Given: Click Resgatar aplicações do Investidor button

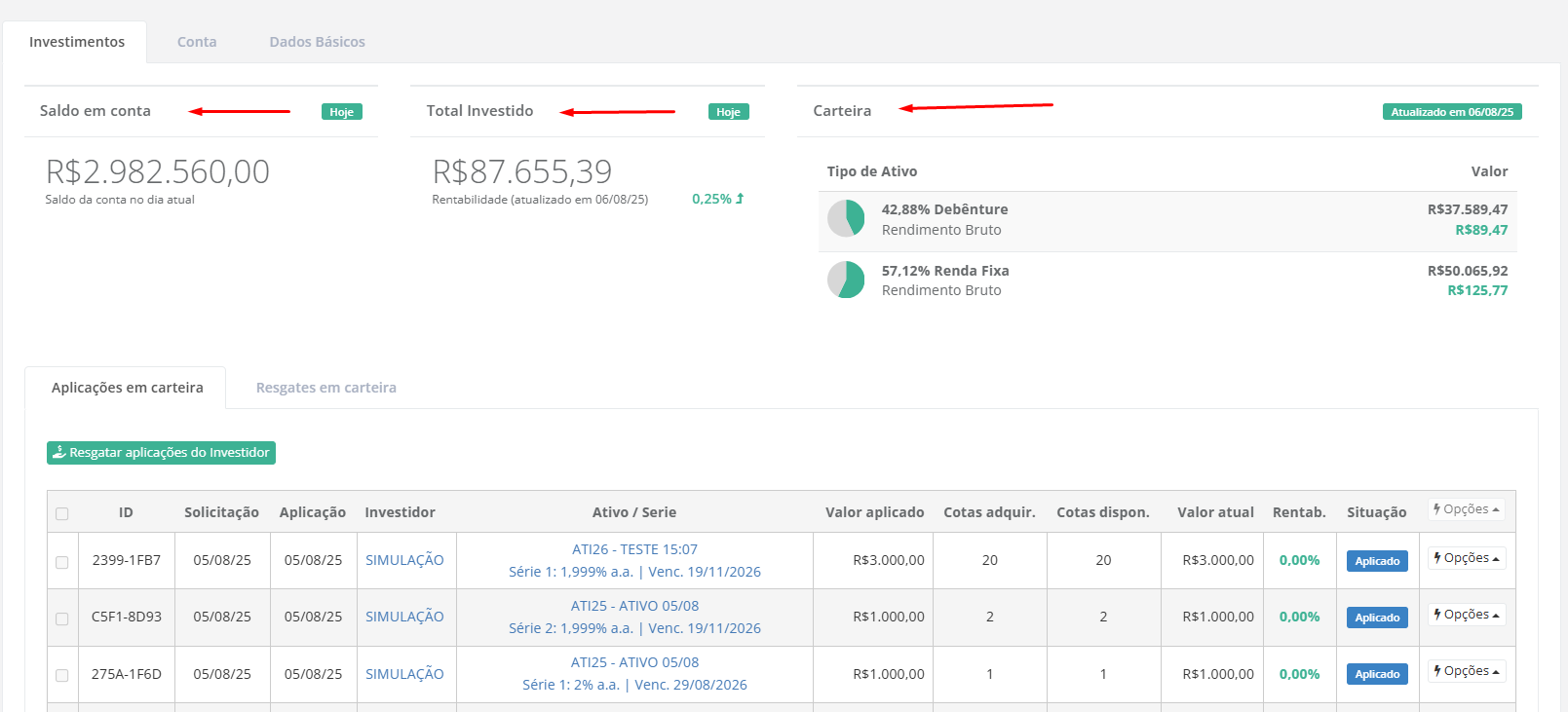Looking at the screenshot, I should point(161,453).
